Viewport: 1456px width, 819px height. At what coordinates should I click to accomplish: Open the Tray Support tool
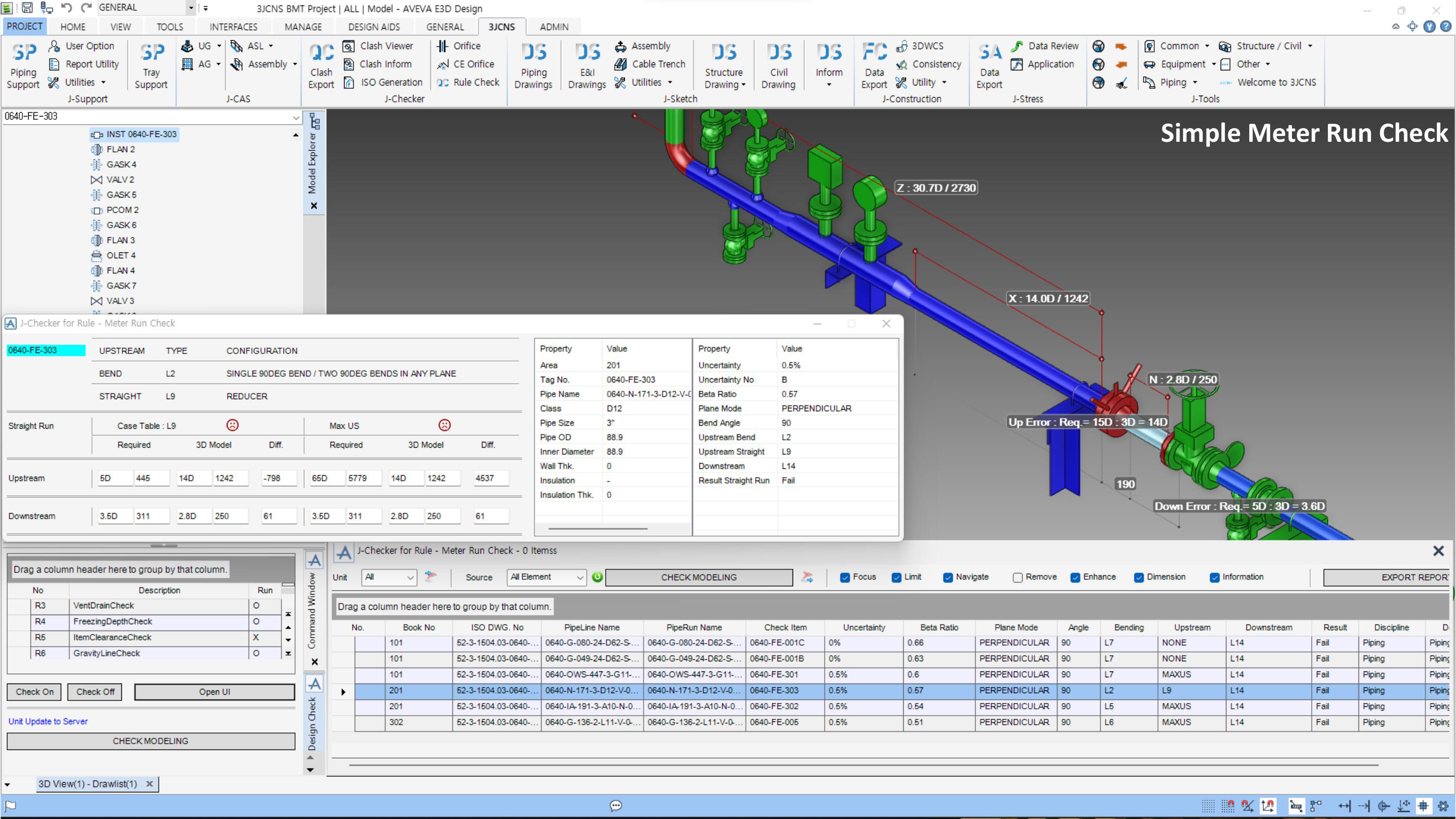(x=151, y=66)
